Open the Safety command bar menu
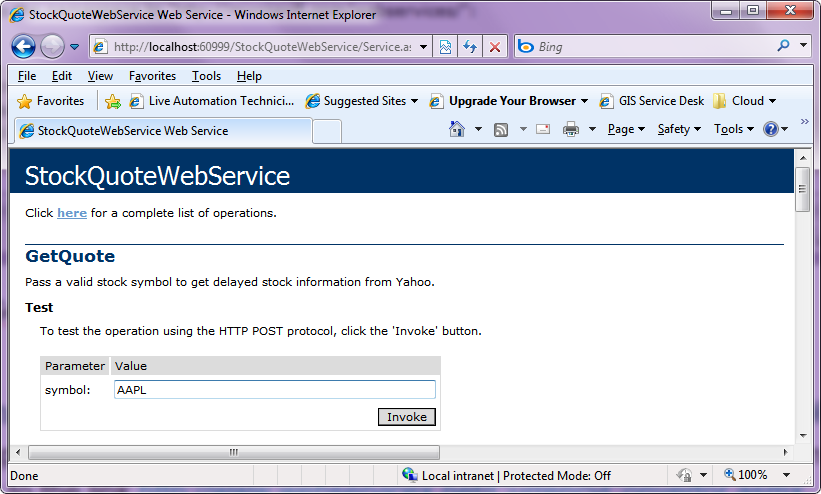This screenshot has width=821, height=494. (679, 129)
